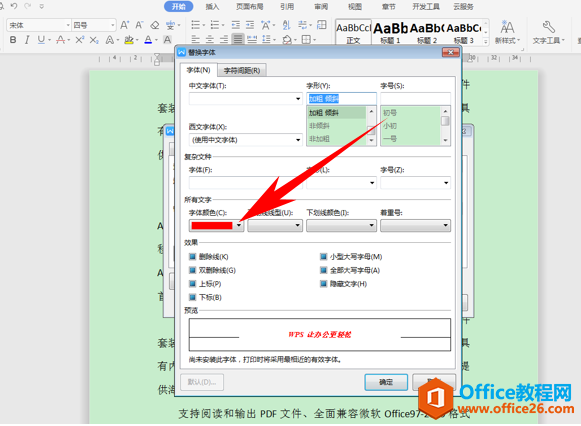
Task: Justify the text alignment
Action: (238, 39)
